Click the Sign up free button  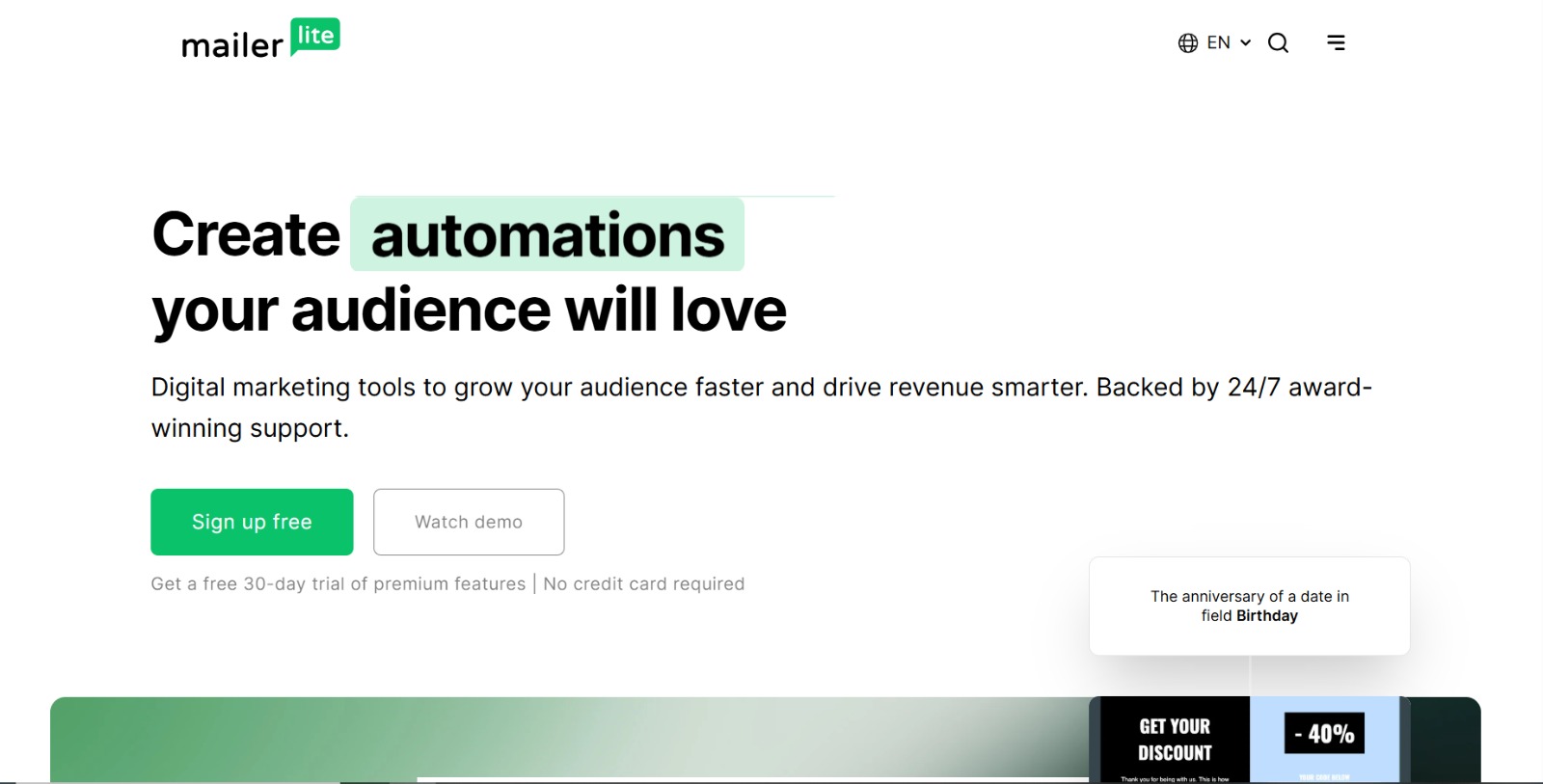pyautogui.click(x=252, y=522)
